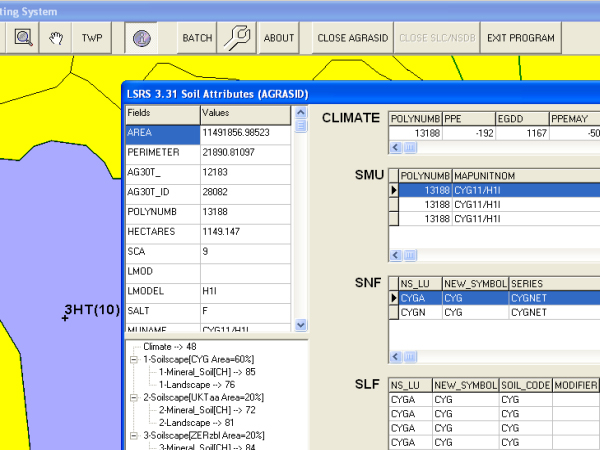Click CLIMATE table PPE column header
The width and height of the screenshot is (600, 450).
click(469, 119)
